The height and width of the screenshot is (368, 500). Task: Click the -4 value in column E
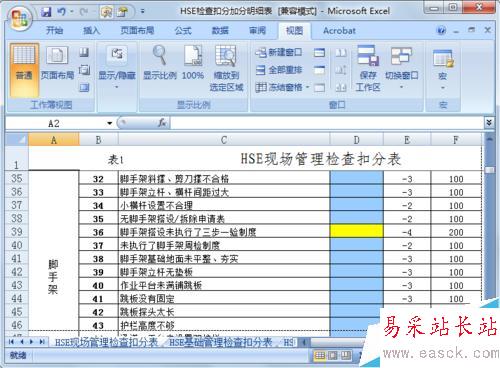407,232
